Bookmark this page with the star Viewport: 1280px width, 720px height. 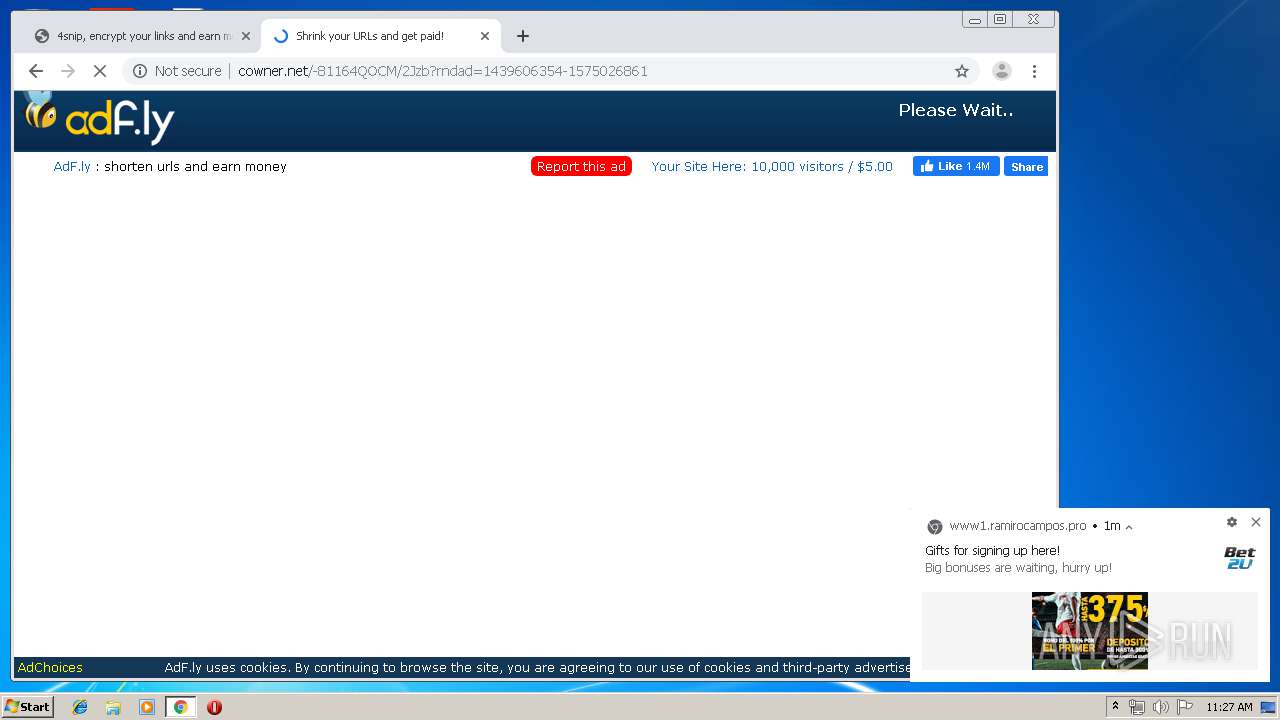click(x=962, y=71)
